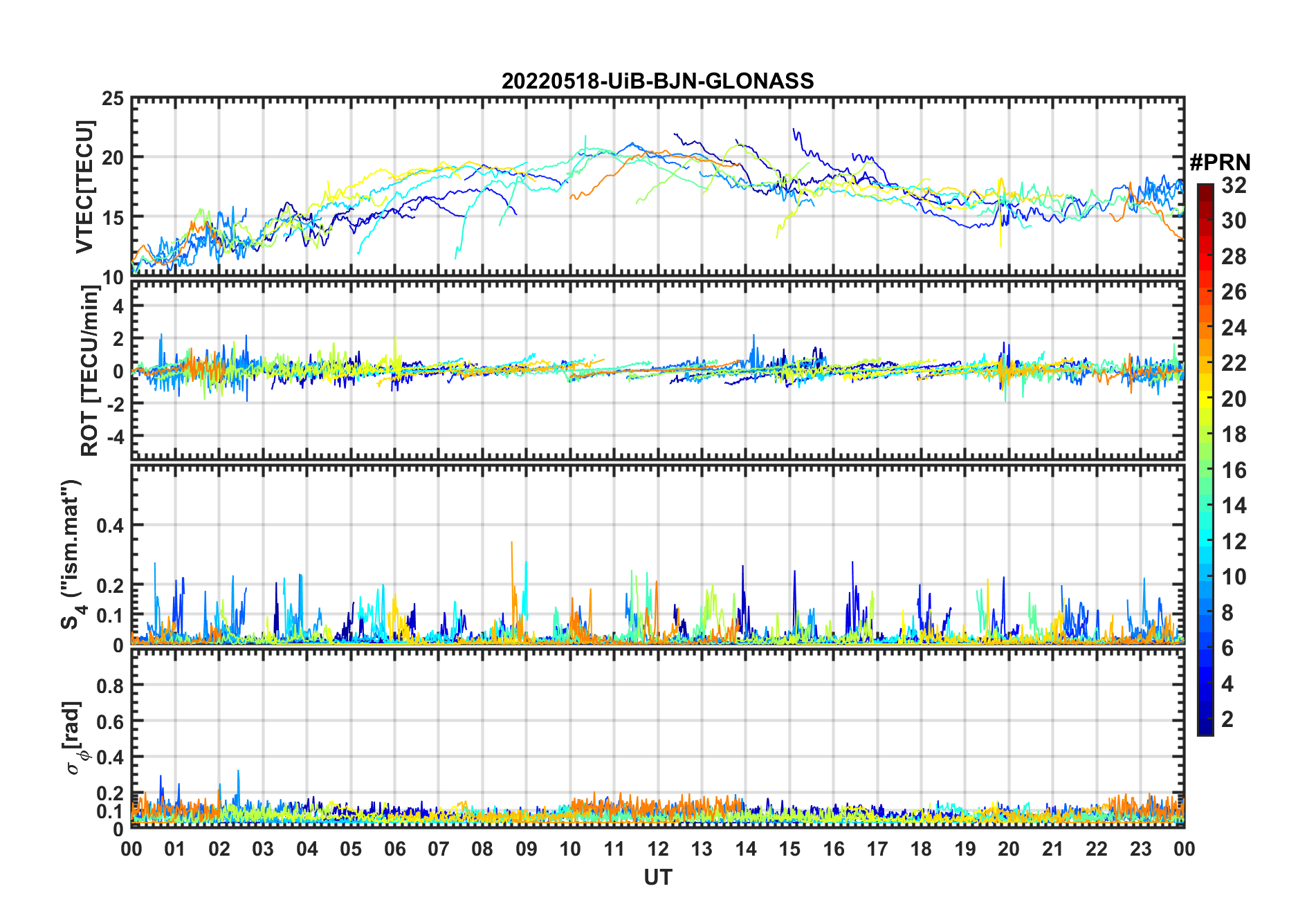Click the ROT [TECU/min] y-axis label

pos(89,370)
